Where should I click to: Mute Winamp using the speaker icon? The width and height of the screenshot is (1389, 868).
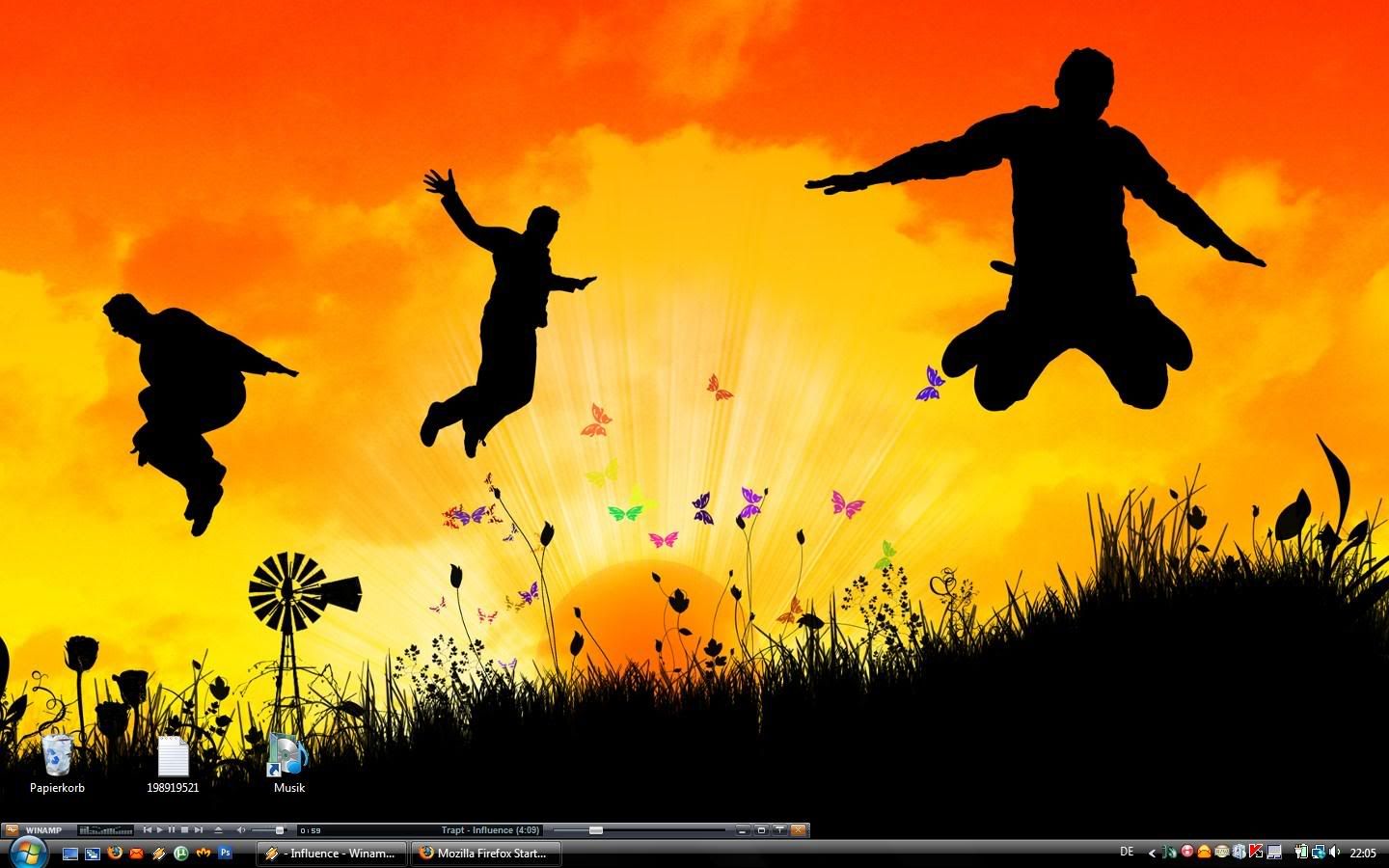point(241,829)
